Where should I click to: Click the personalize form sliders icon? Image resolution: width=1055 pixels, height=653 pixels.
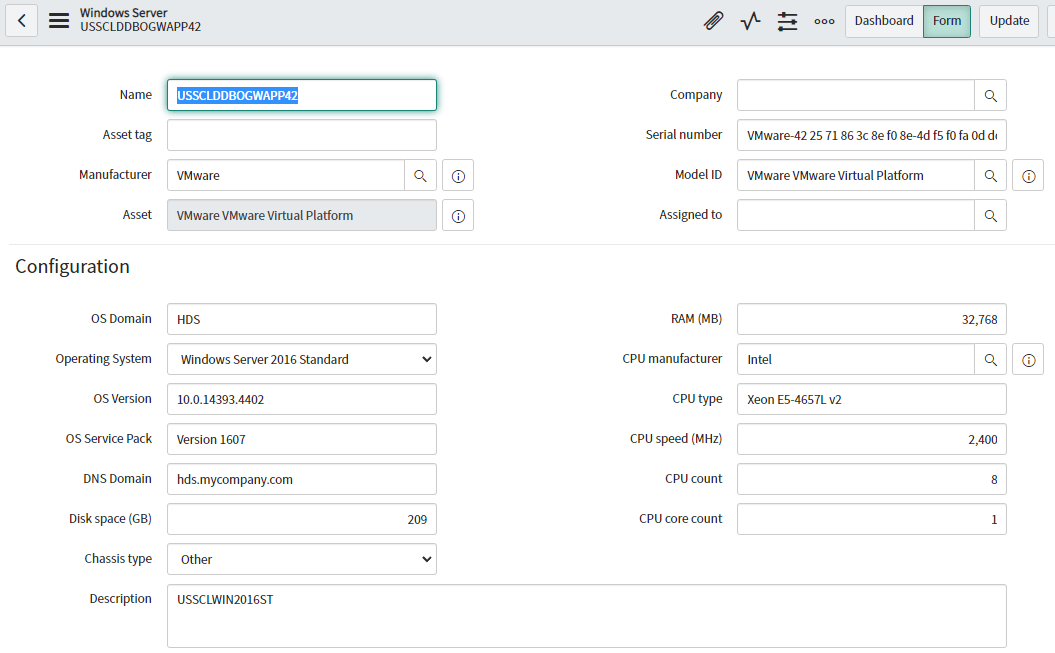click(x=787, y=21)
